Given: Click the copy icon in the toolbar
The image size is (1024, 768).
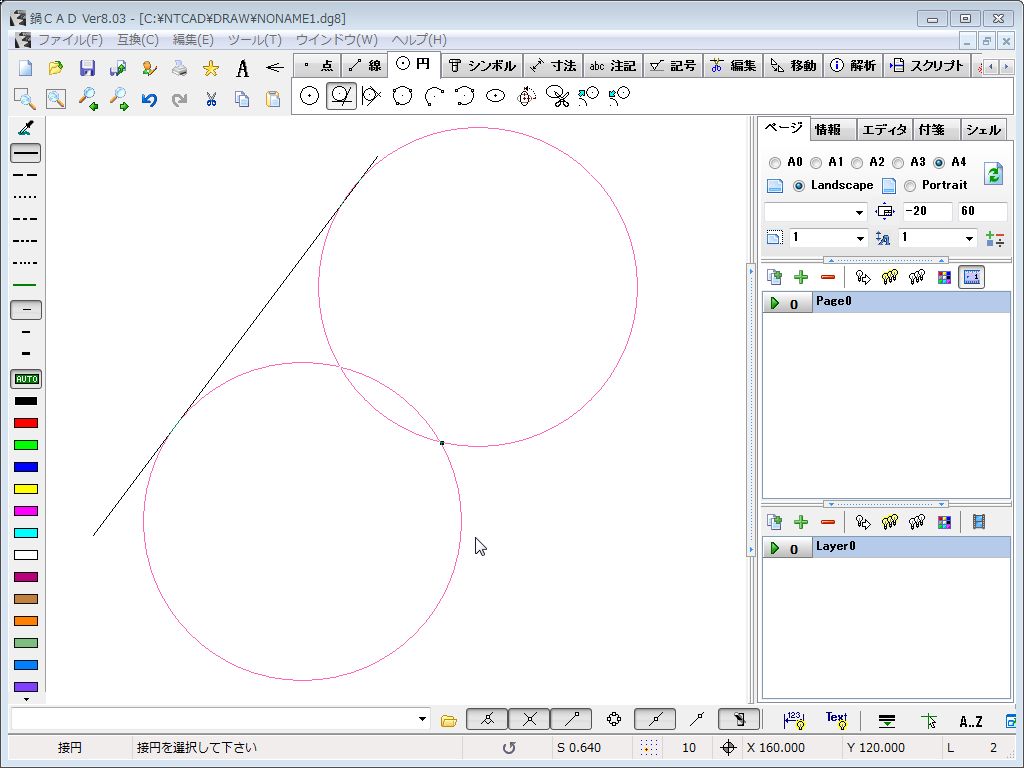Looking at the screenshot, I should click(242, 99).
